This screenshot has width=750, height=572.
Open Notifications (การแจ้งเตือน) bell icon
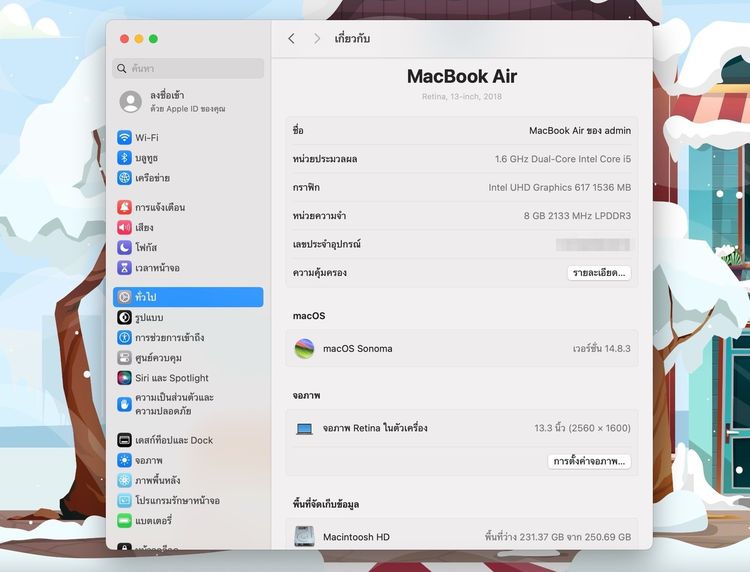point(124,207)
